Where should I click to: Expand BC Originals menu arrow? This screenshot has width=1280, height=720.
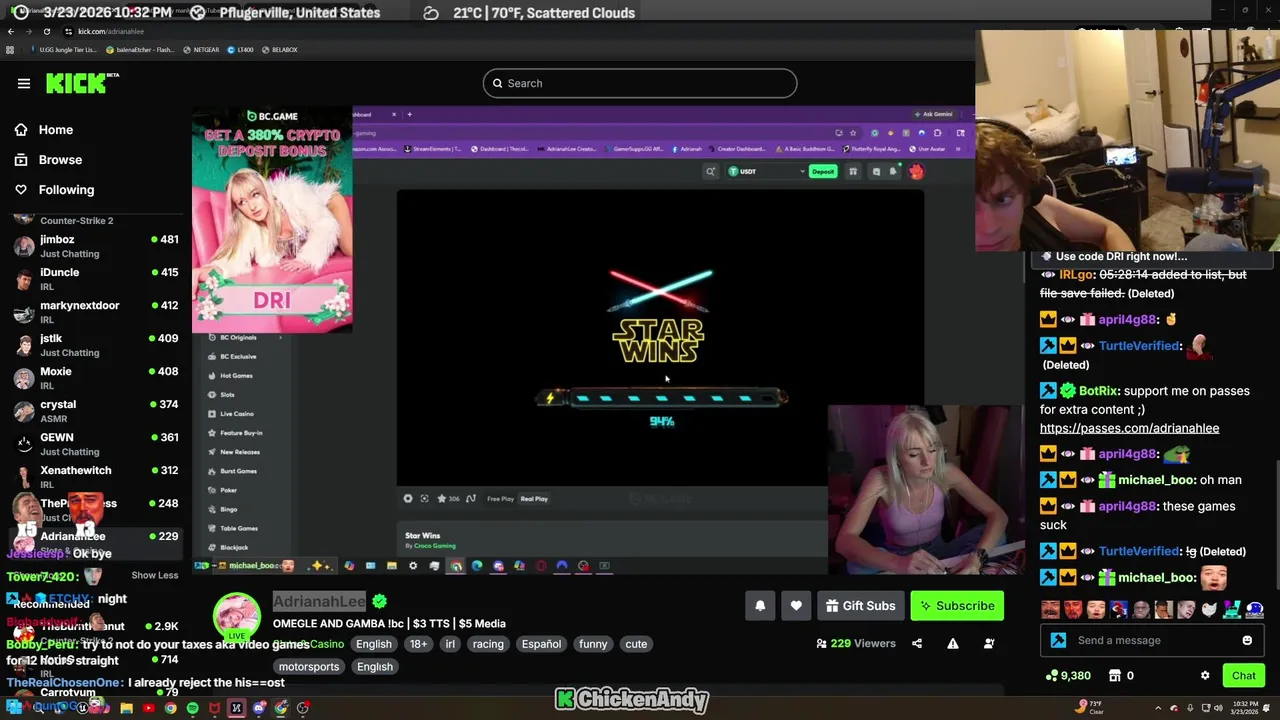(280, 338)
